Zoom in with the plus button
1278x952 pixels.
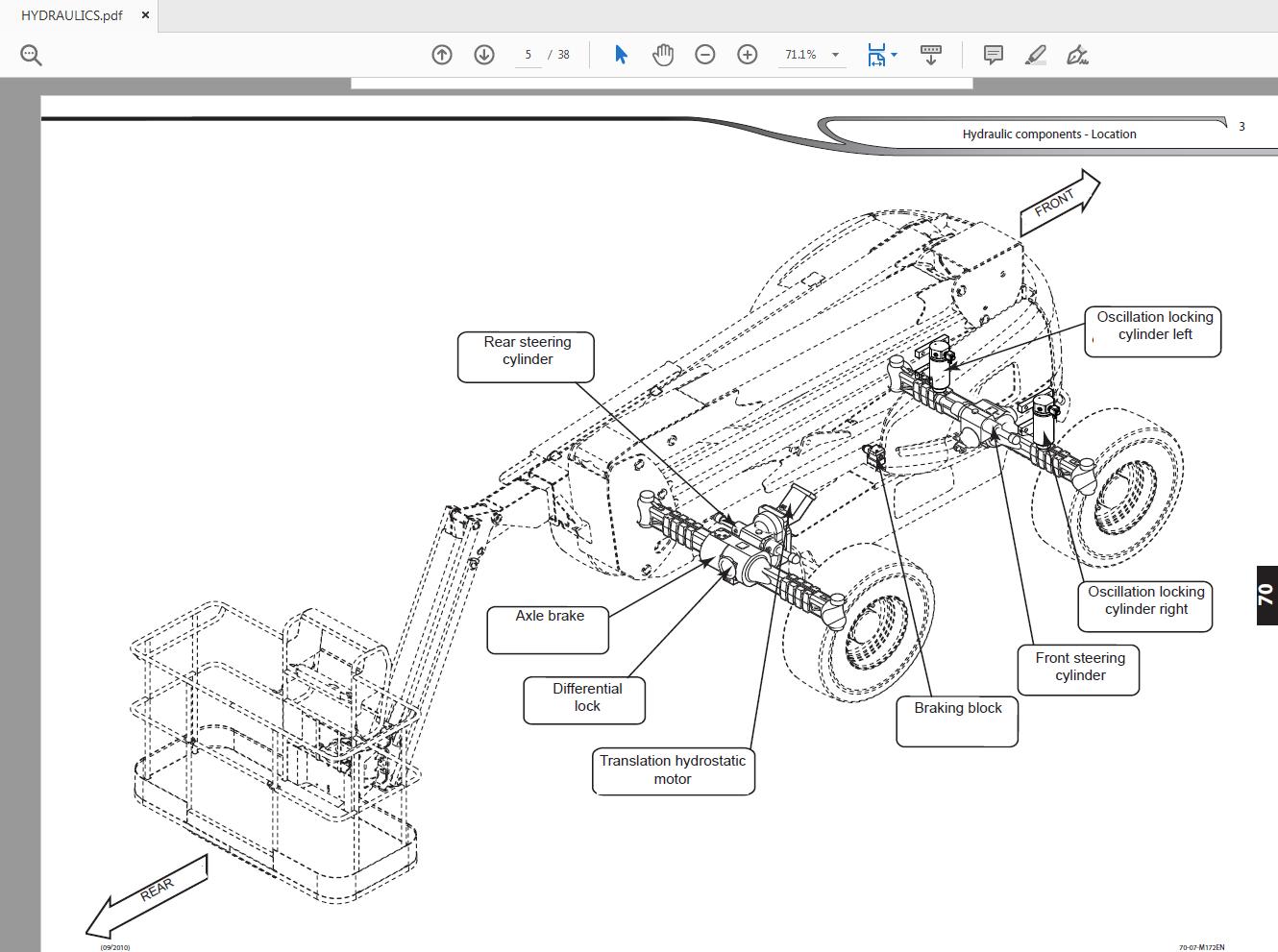pos(747,55)
